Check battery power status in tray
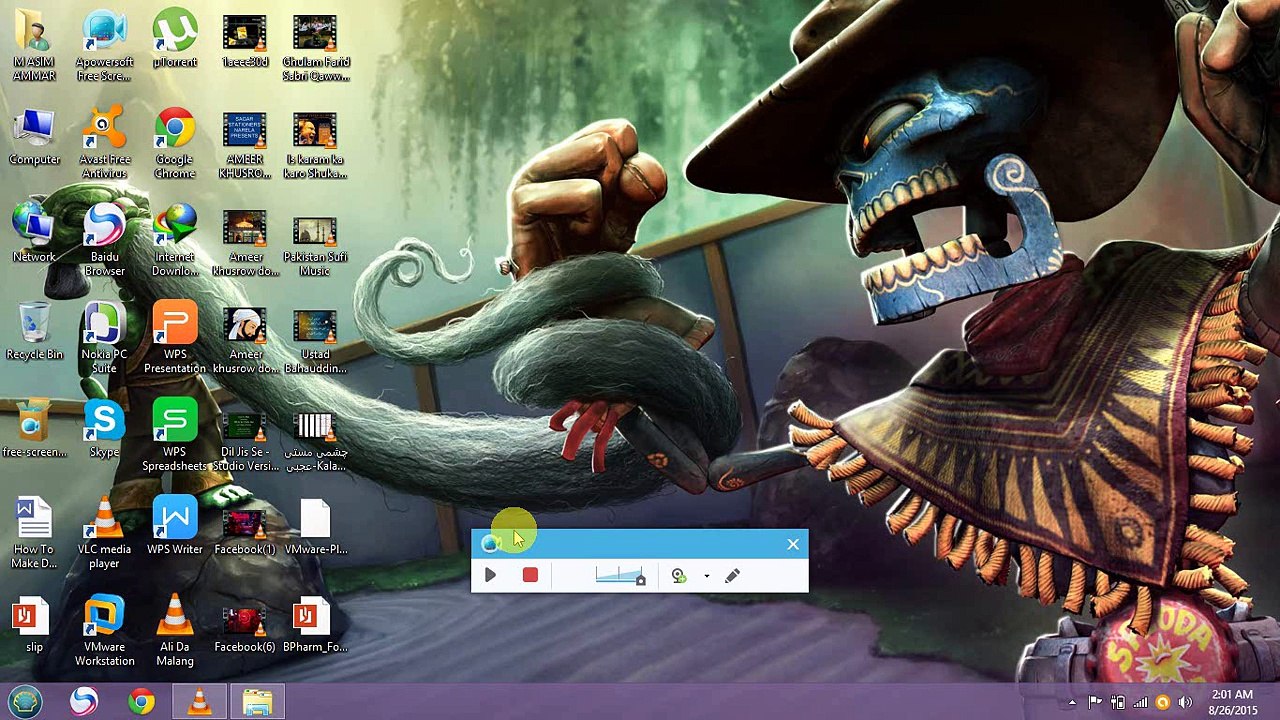 tap(1118, 702)
